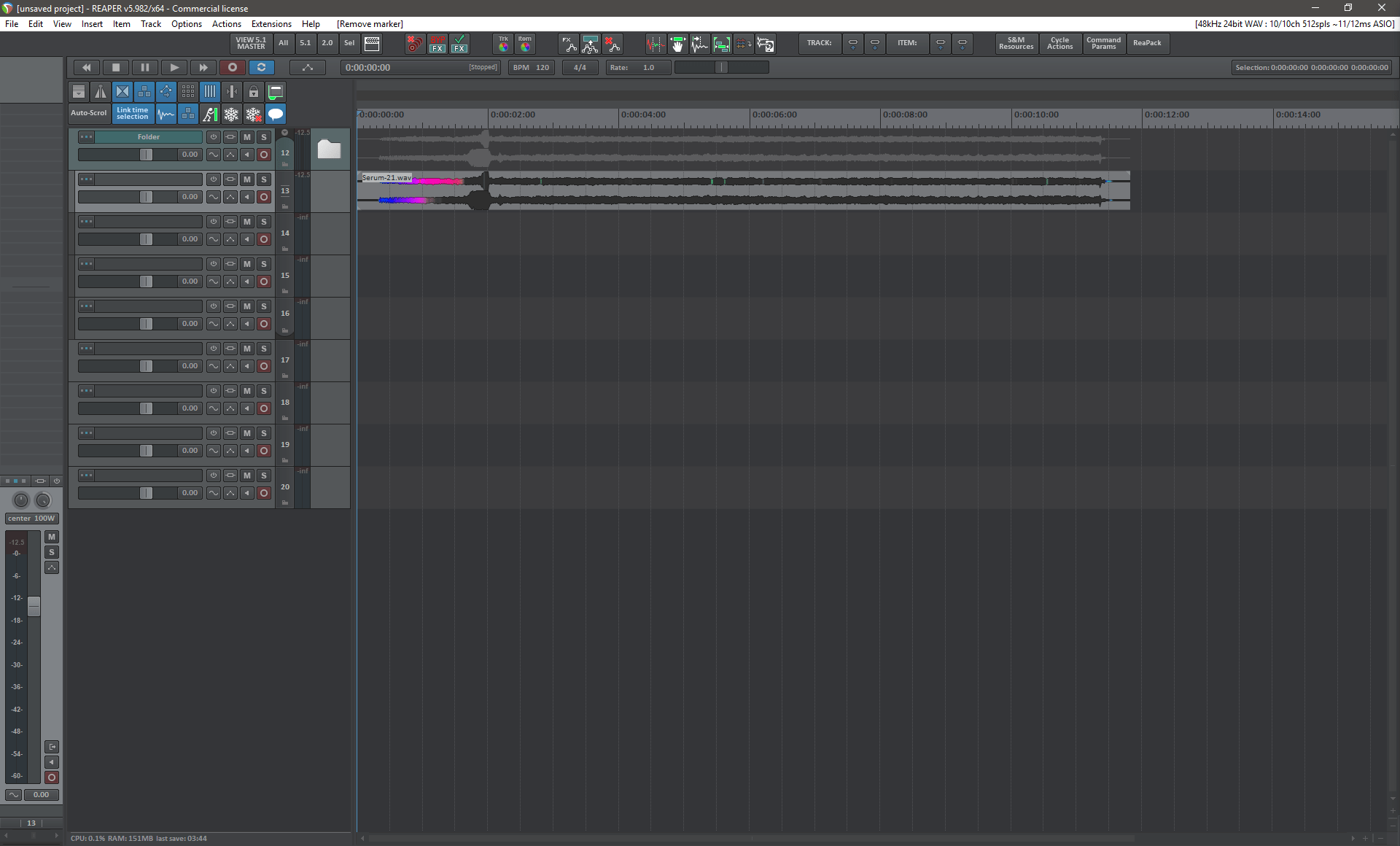
Task: Toggle repeat loop in transport
Action: pyautogui.click(x=261, y=67)
